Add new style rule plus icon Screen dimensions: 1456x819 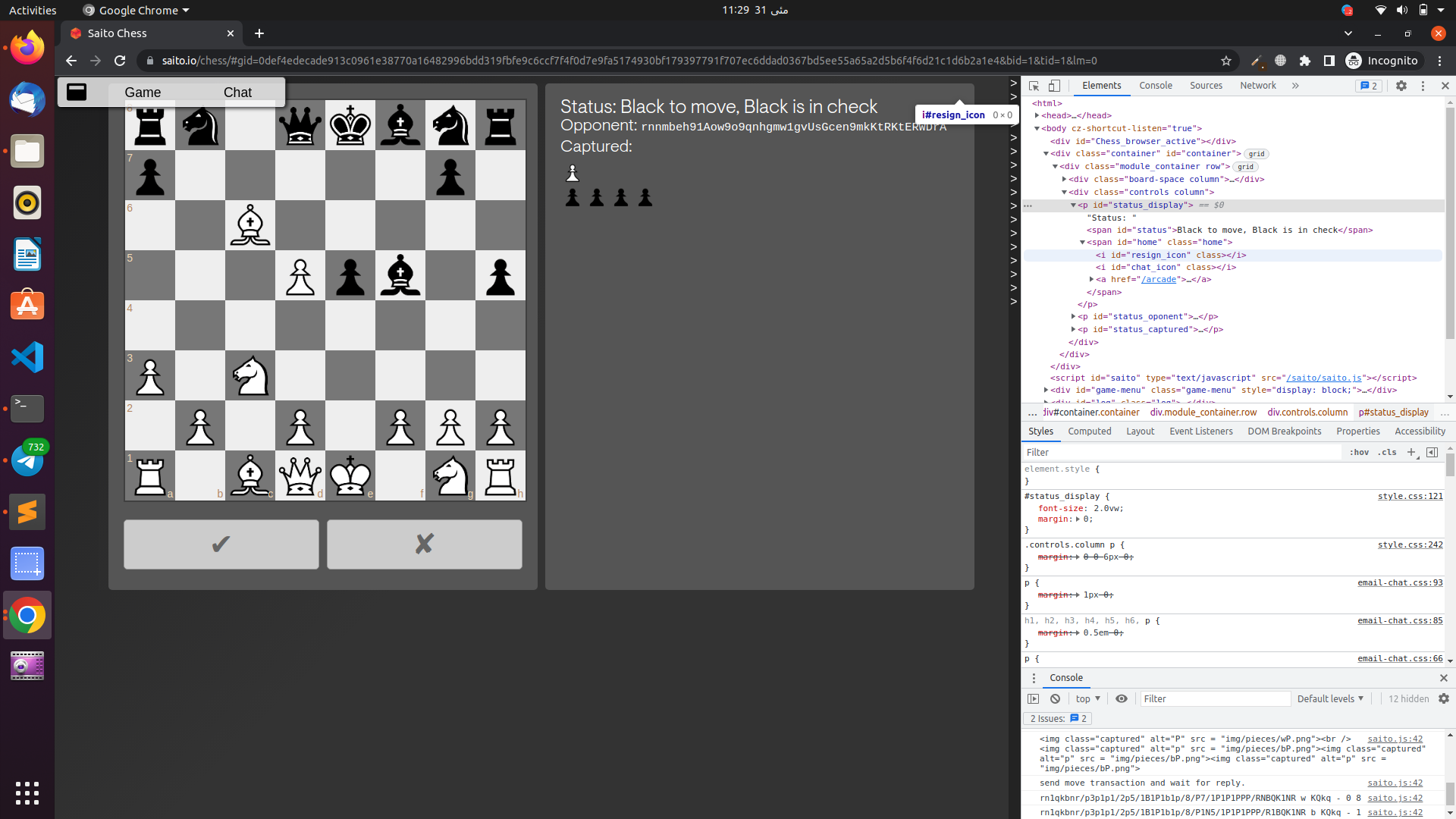1411,452
